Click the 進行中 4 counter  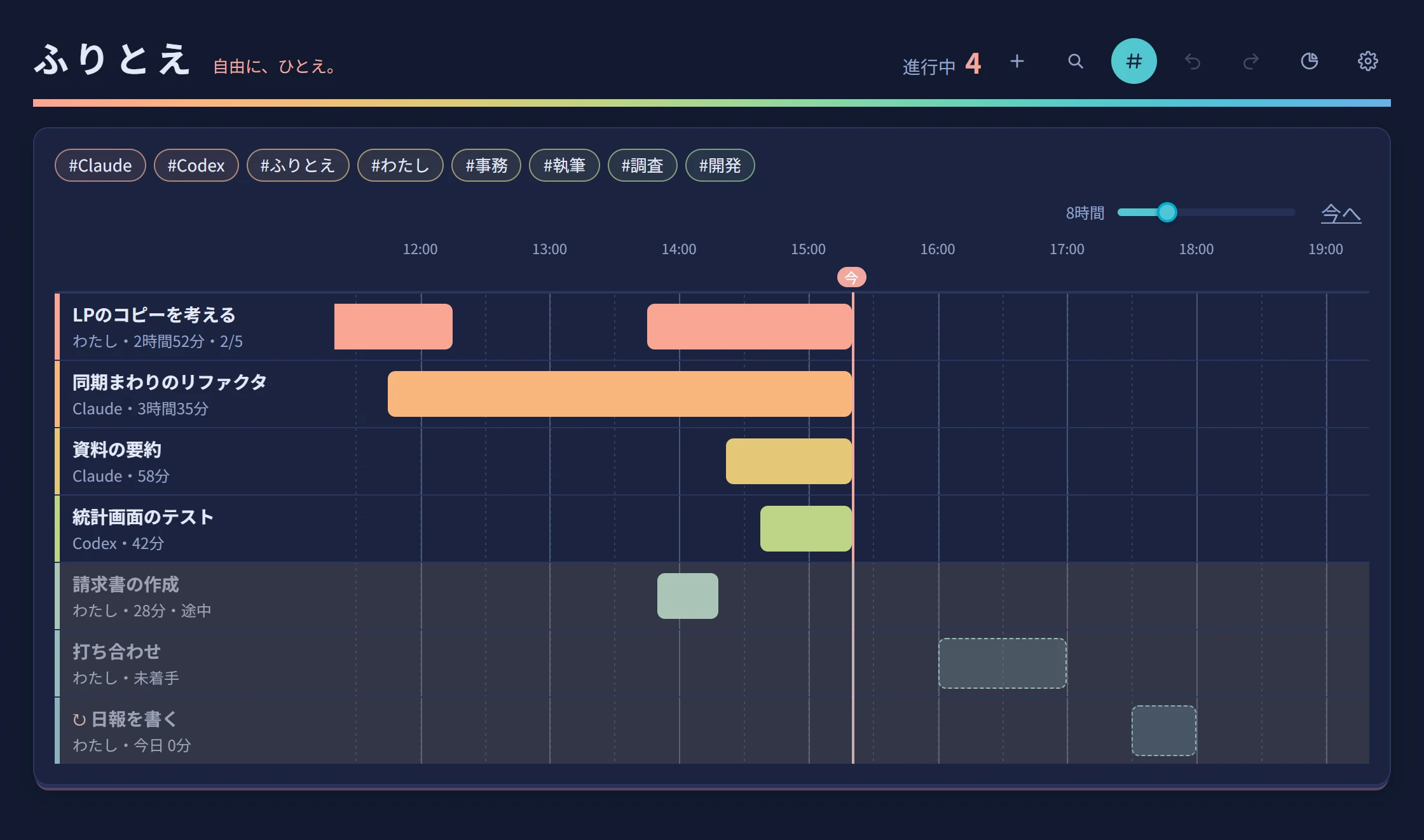click(941, 65)
